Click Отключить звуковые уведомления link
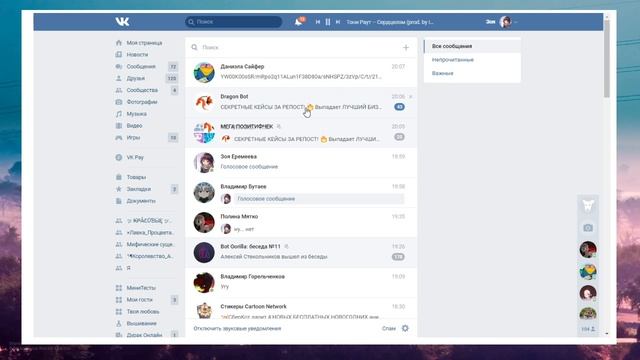 [238, 329]
